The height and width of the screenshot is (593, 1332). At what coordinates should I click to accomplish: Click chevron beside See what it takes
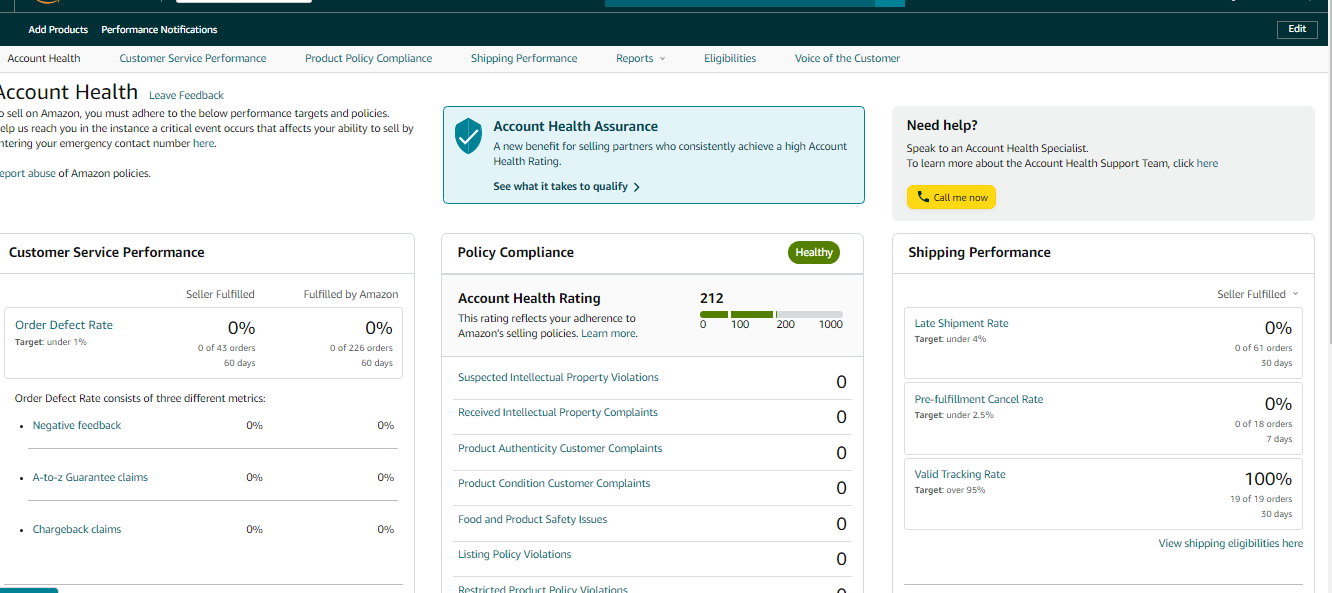pyautogui.click(x=636, y=187)
